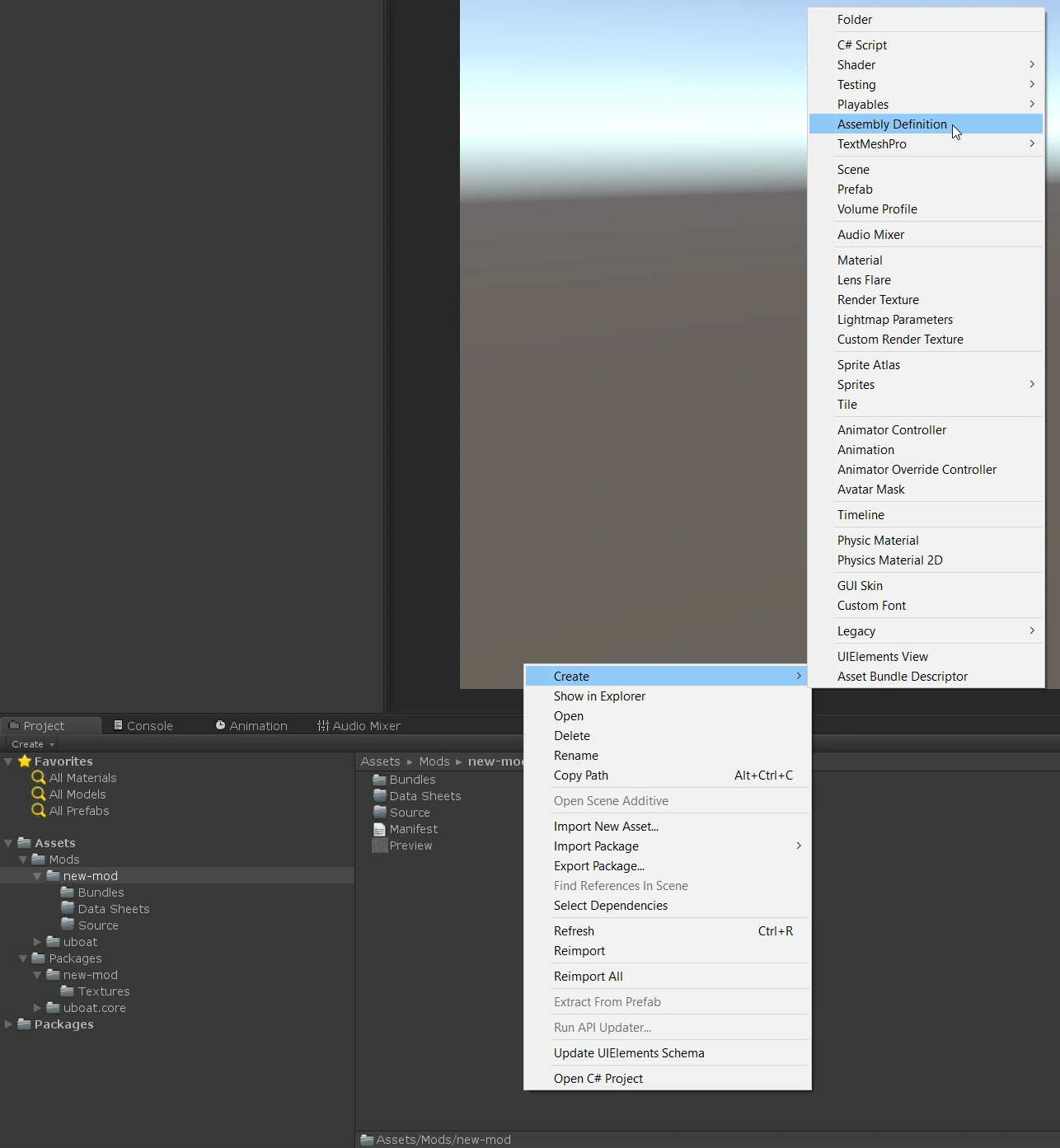Image resolution: width=1060 pixels, height=1148 pixels.
Task: Click the Preview asset icon in the file list
Action: click(379, 846)
